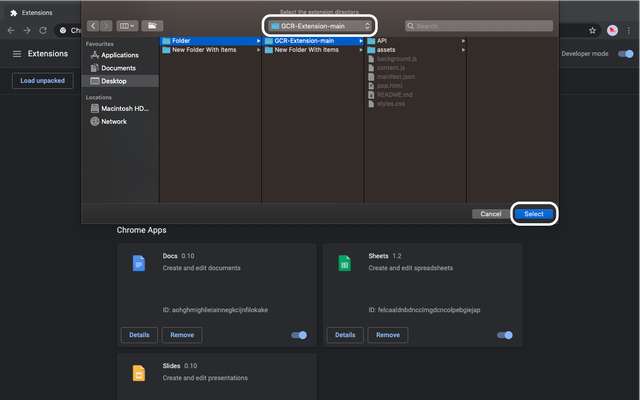This screenshot has height=400, width=640.
Task: Disable the Sheets app toggle
Action: tap(504, 335)
